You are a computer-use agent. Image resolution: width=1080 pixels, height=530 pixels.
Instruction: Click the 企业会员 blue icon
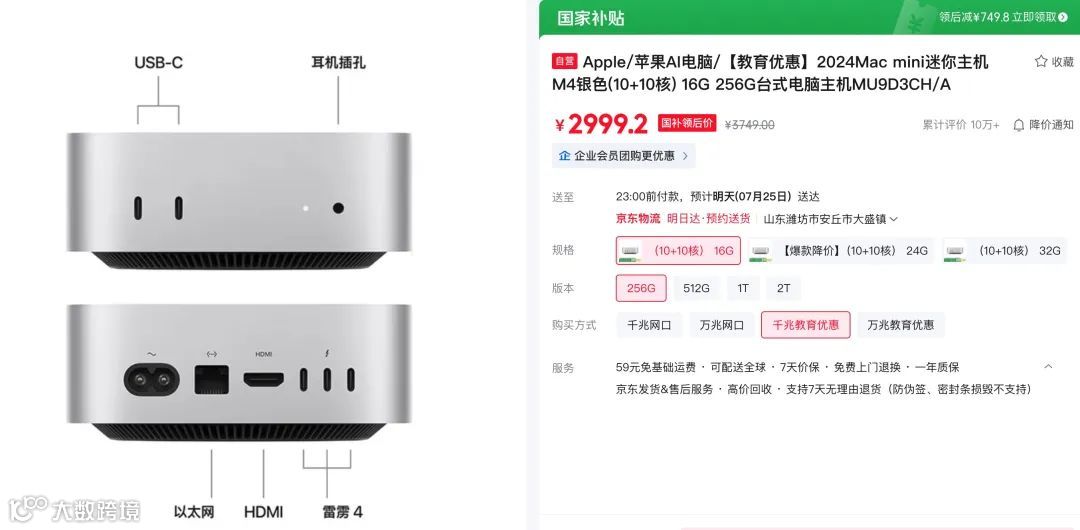coord(564,156)
